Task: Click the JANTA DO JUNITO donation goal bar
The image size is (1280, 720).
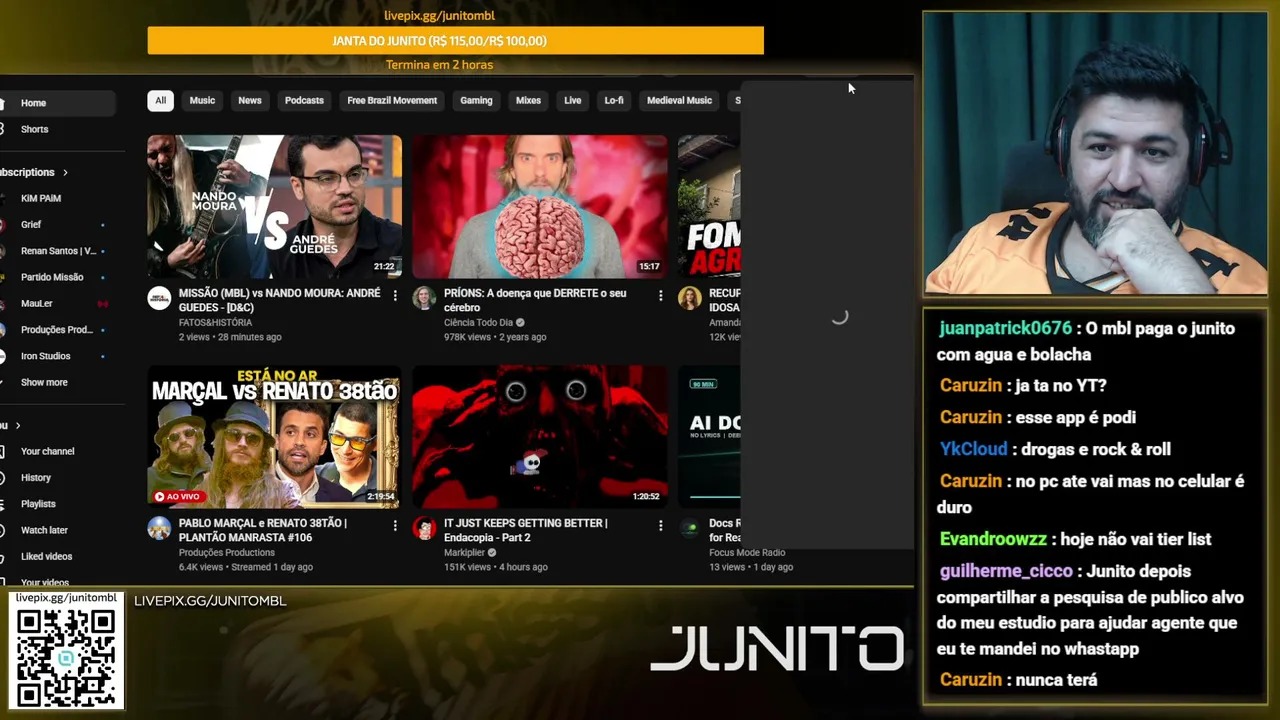Action: click(455, 41)
